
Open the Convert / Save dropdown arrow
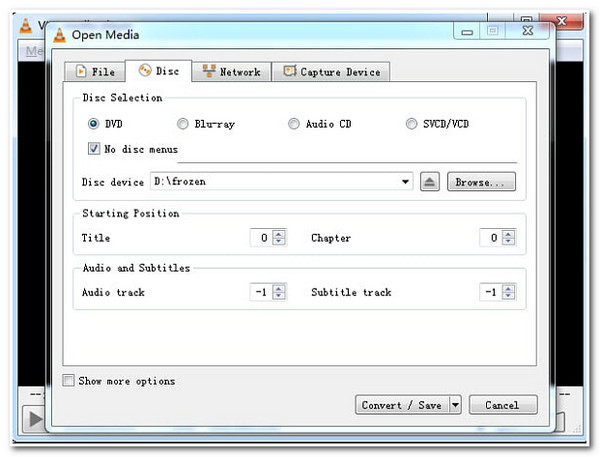click(x=455, y=405)
